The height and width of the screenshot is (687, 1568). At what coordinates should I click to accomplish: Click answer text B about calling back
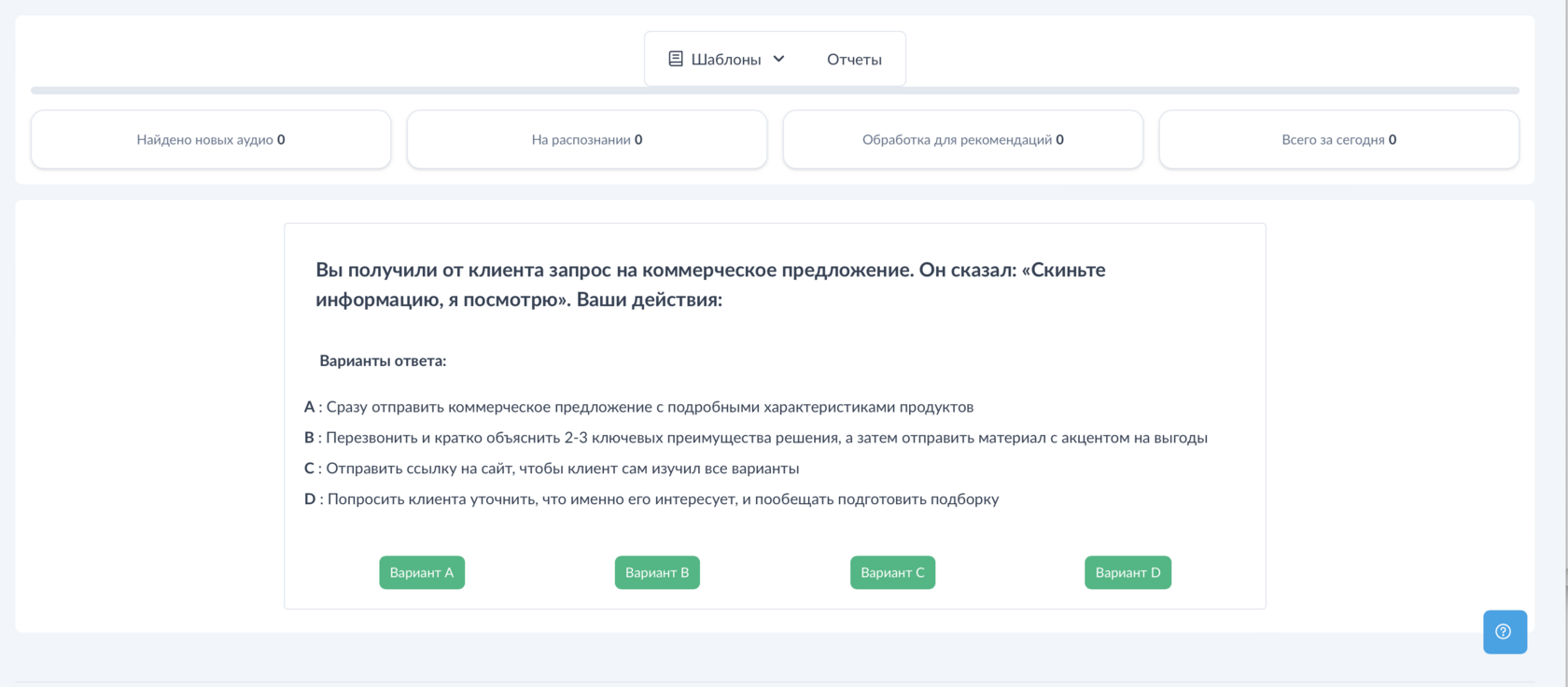click(756, 438)
